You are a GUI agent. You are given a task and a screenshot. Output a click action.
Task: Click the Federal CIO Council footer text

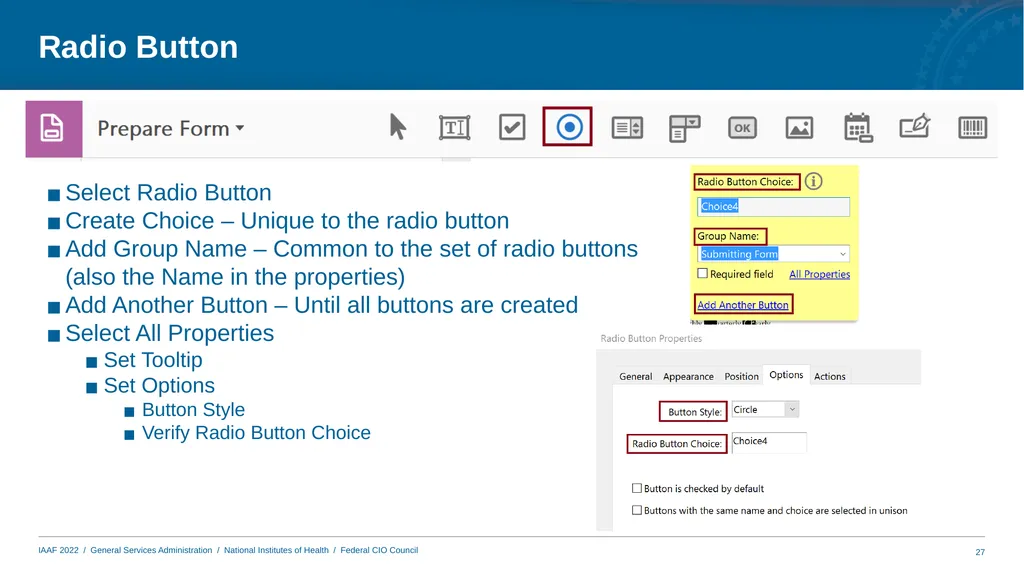click(x=379, y=550)
